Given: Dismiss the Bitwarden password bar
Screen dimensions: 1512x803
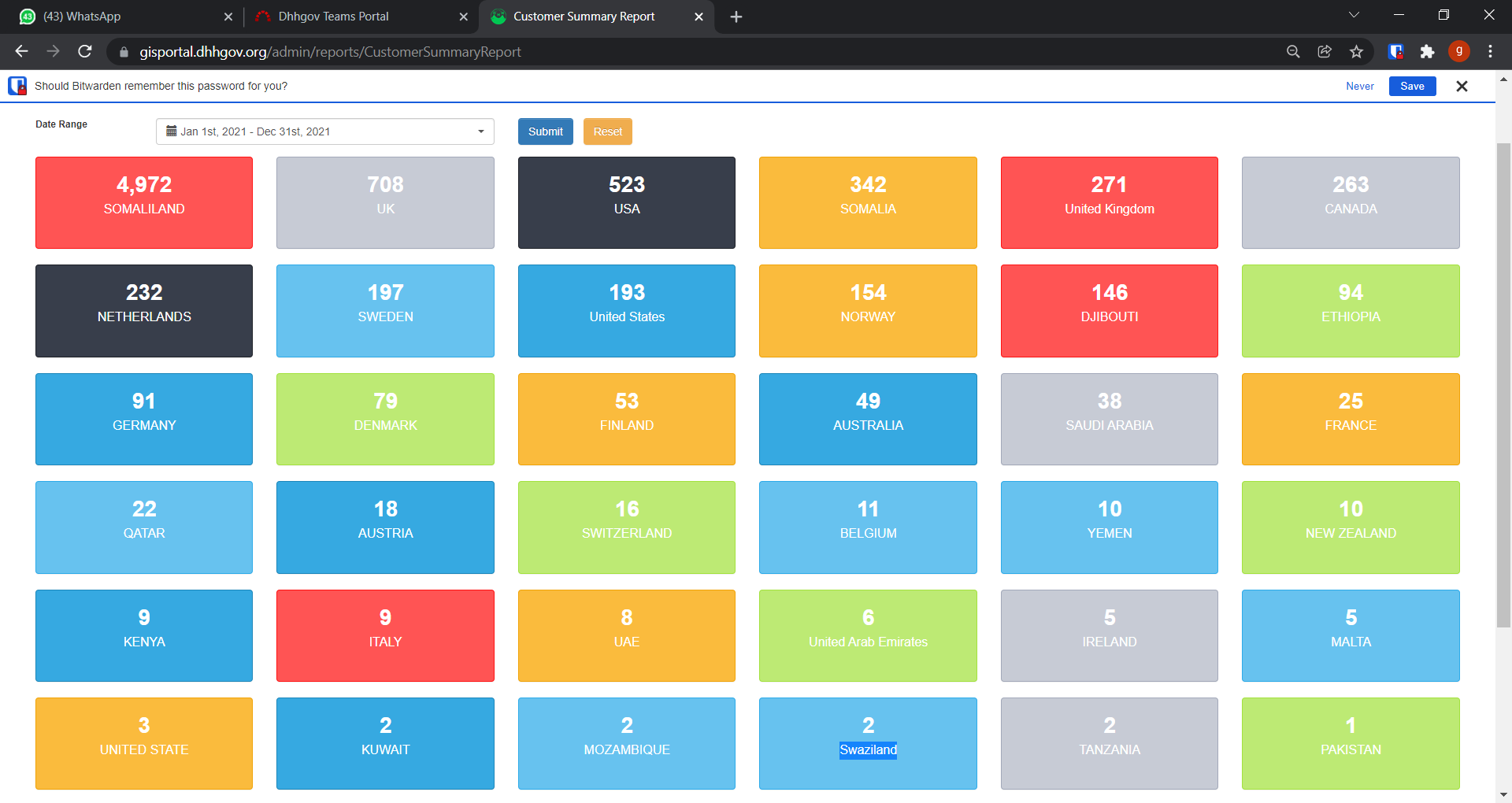Looking at the screenshot, I should tap(1462, 86).
